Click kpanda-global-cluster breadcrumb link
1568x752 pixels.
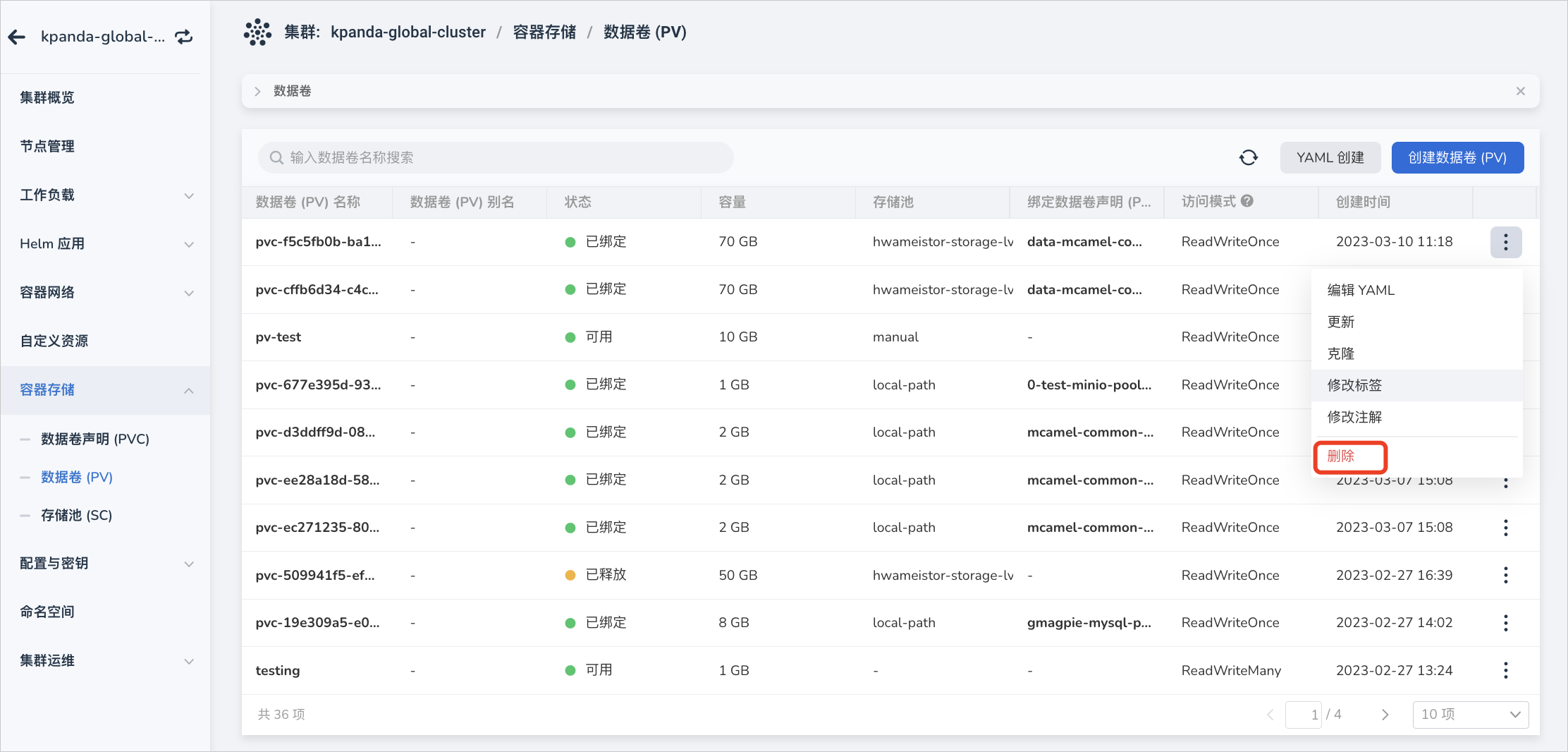[x=408, y=32]
